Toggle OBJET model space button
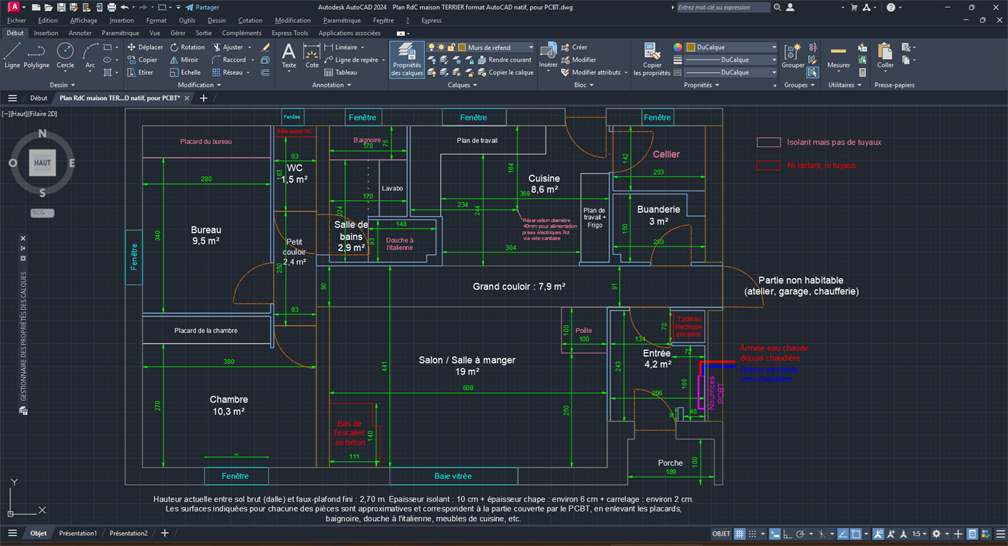Image resolution: width=1008 pixels, height=546 pixels. pyautogui.click(x=721, y=534)
